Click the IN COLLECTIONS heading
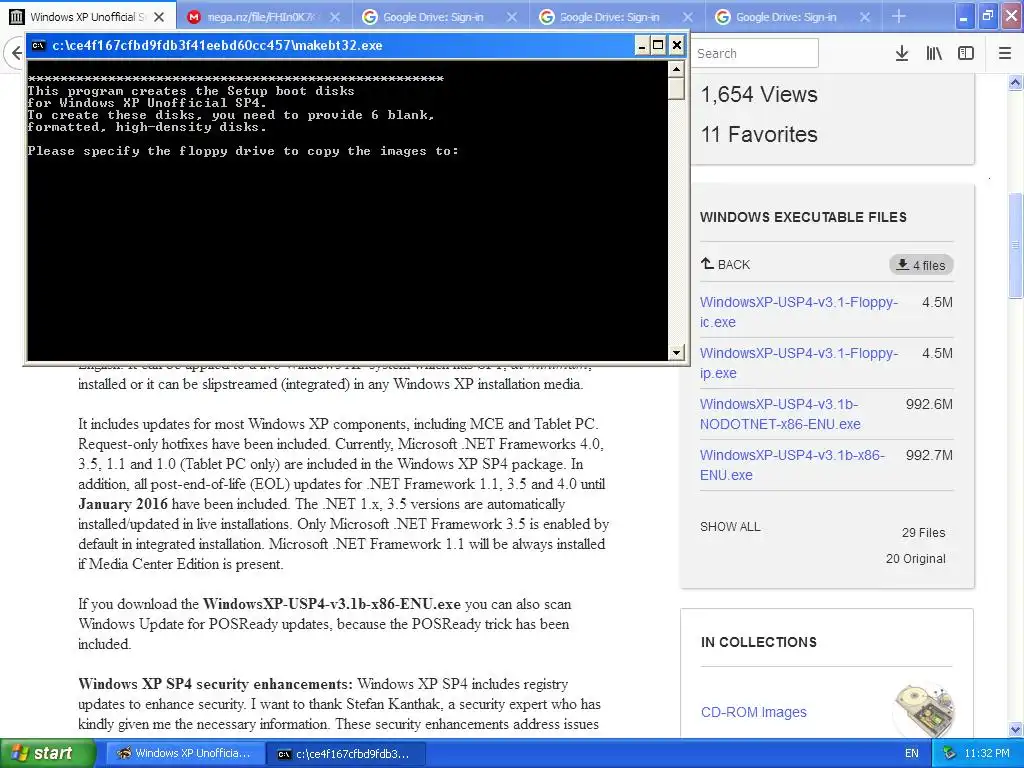1024x768 pixels. pyautogui.click(x=759, y=642)
